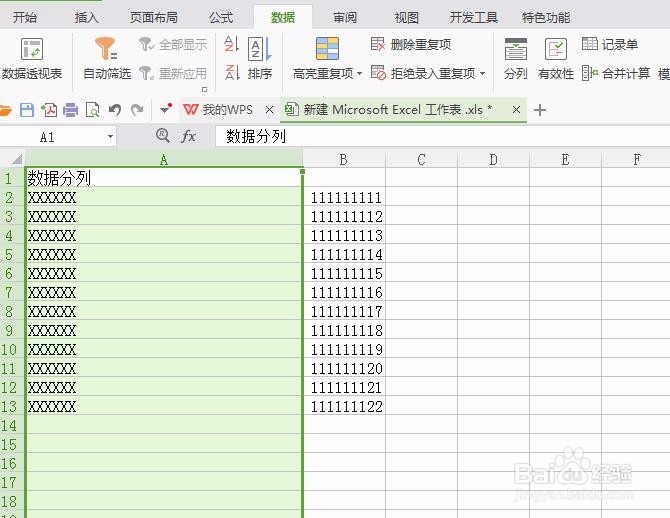Open the 视图 (View) tab
The image size is (670, 518).
(x=406, y=18)
